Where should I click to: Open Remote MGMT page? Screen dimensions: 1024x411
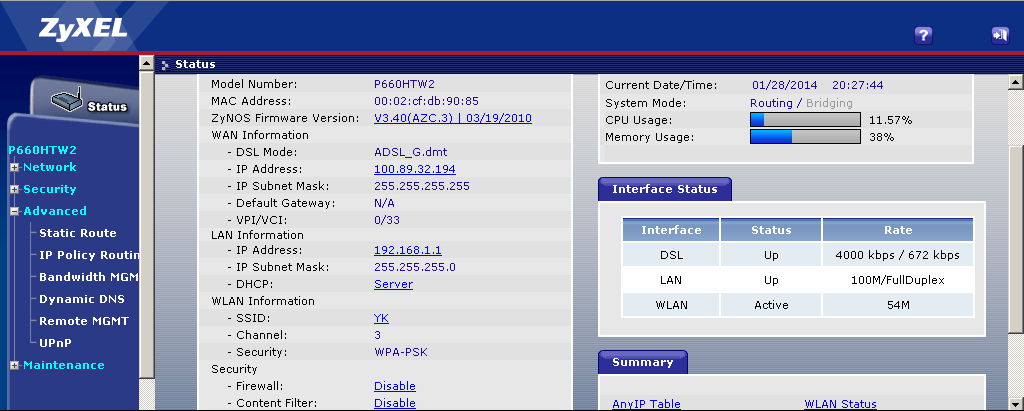[x=84, y=321]
